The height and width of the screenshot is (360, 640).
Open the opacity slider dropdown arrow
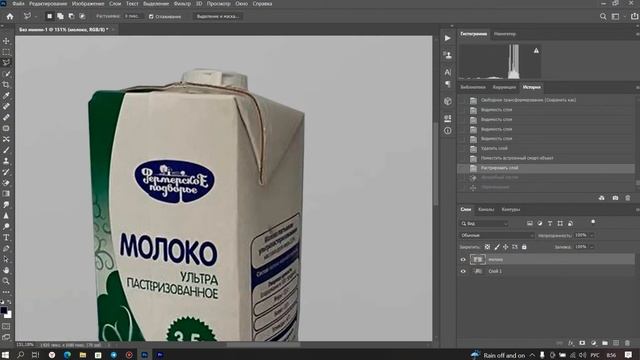592,236
